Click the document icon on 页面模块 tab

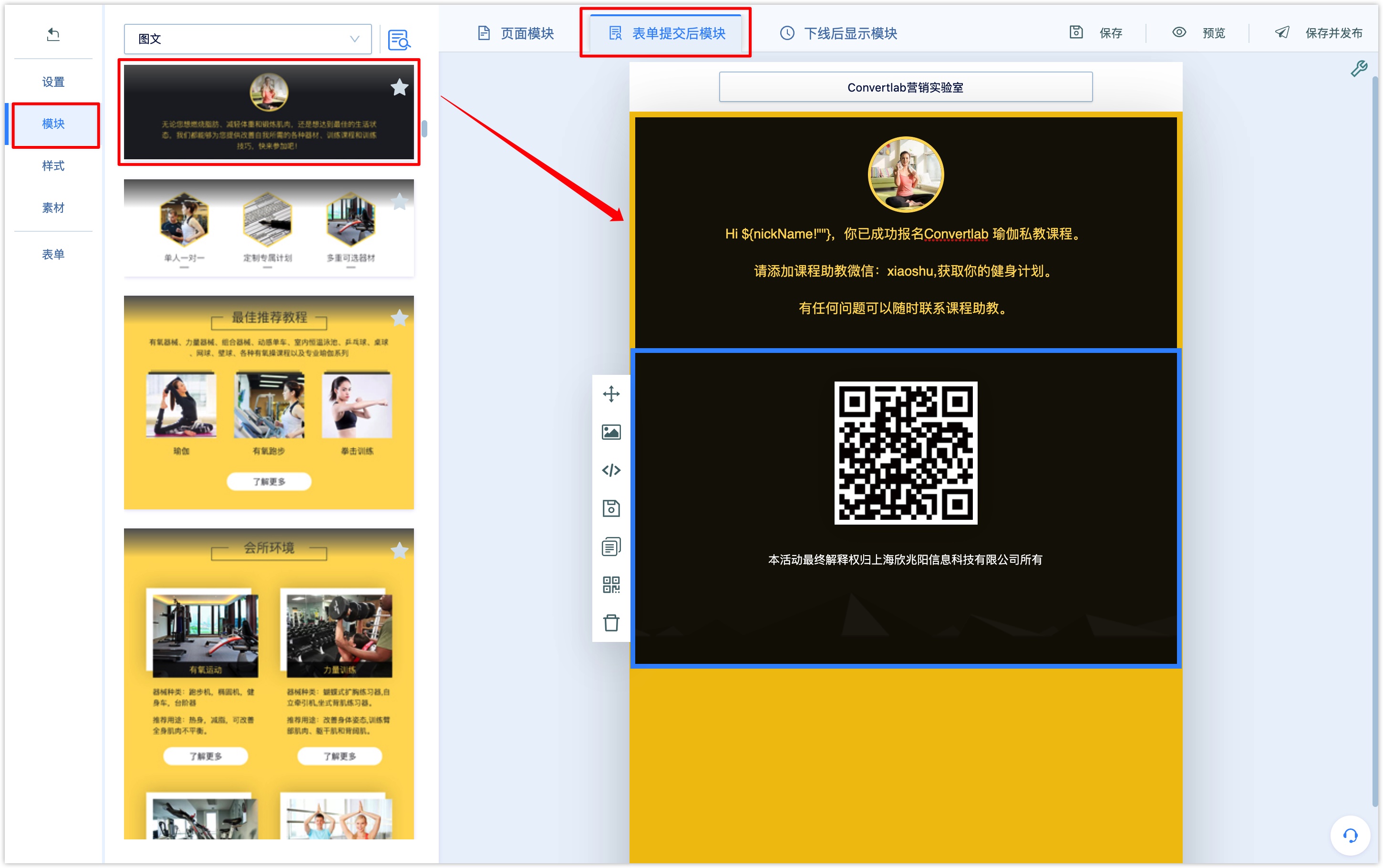484,33
